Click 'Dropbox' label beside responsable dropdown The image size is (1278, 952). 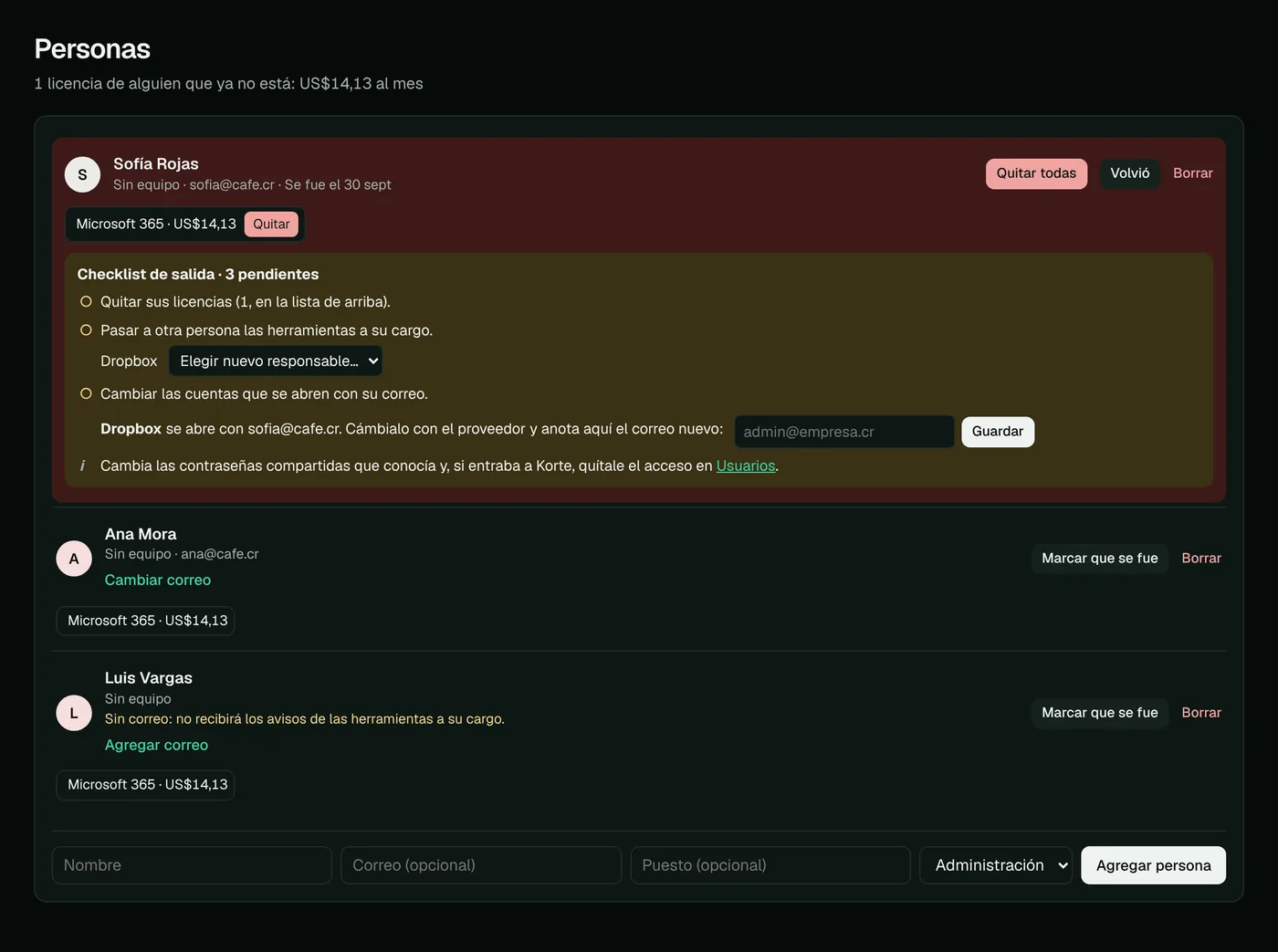(129, 361)
